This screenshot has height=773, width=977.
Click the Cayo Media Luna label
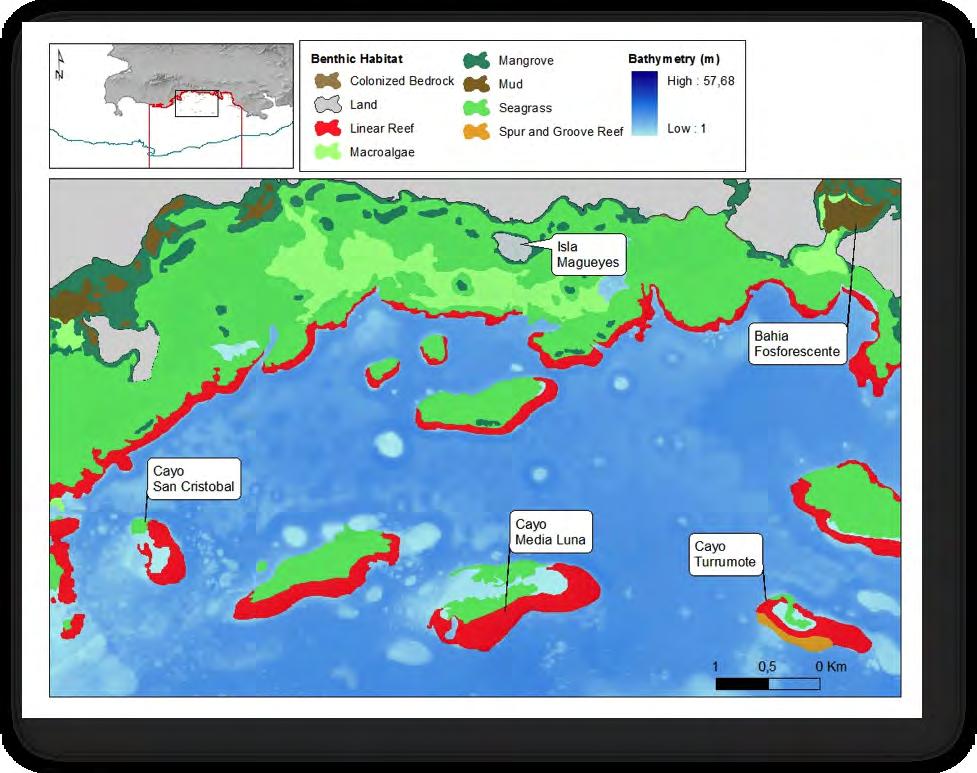(x=550, y=532)
